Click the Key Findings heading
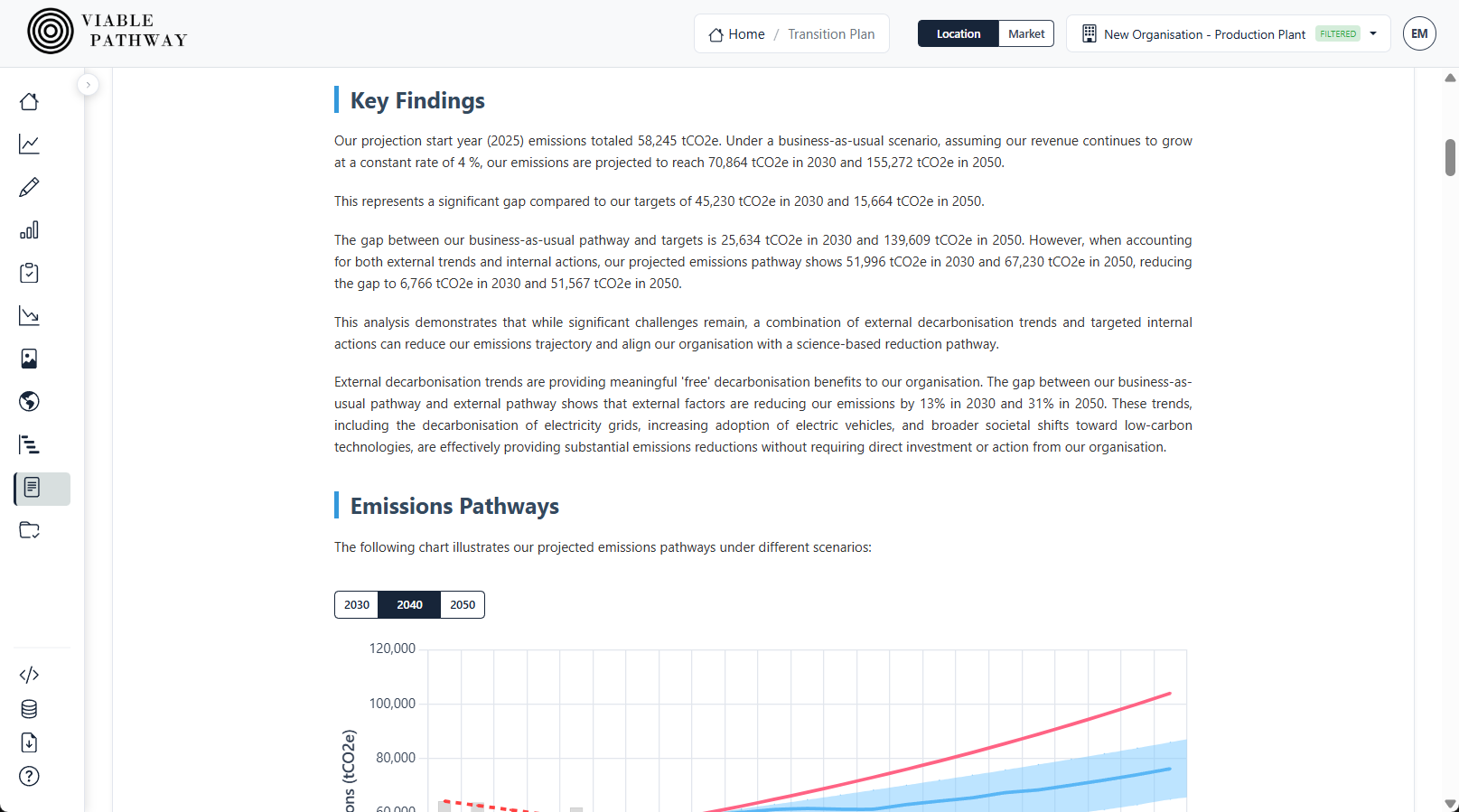This screenshot has height=812, width=1459. 417,100
